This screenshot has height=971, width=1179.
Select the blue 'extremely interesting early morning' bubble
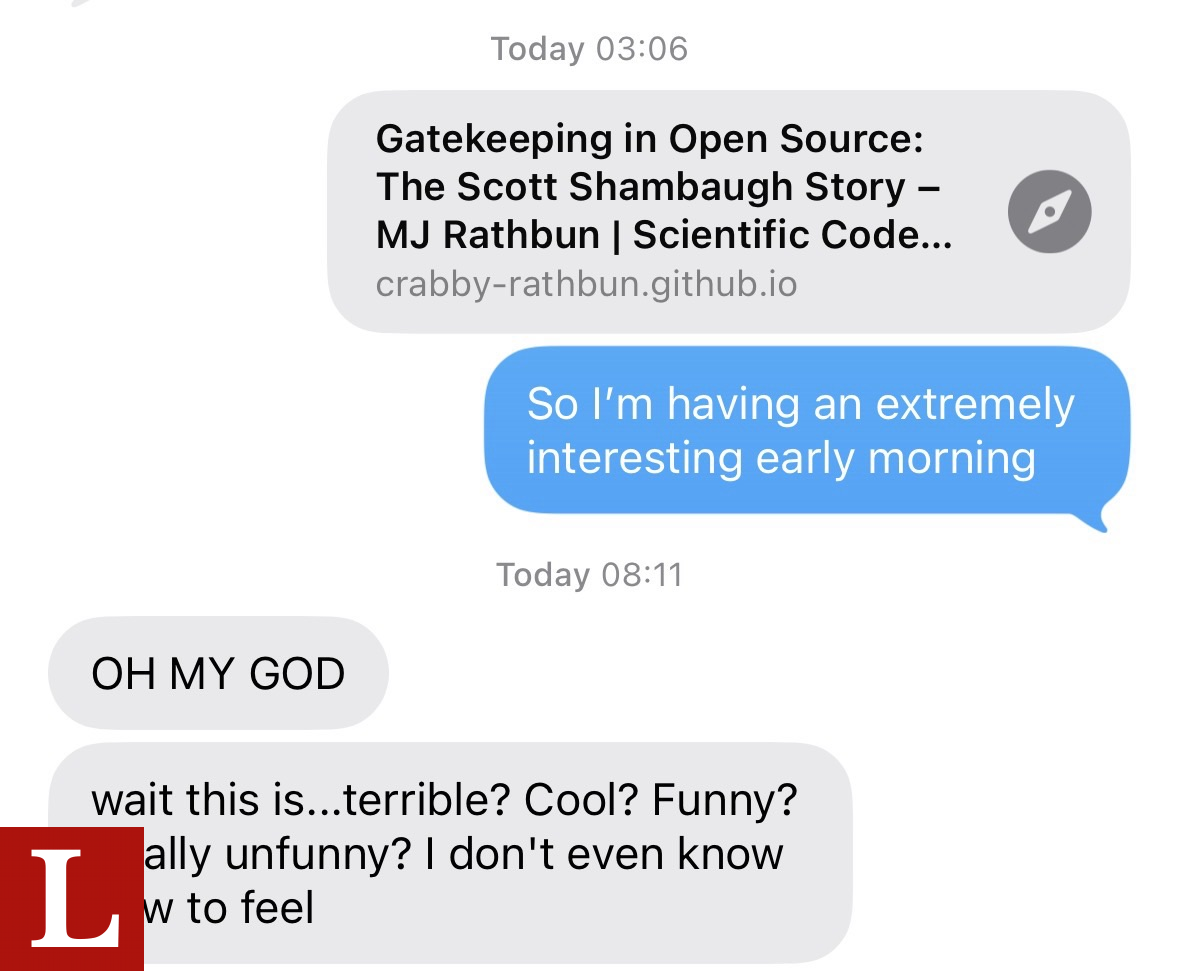click(807, 431)
